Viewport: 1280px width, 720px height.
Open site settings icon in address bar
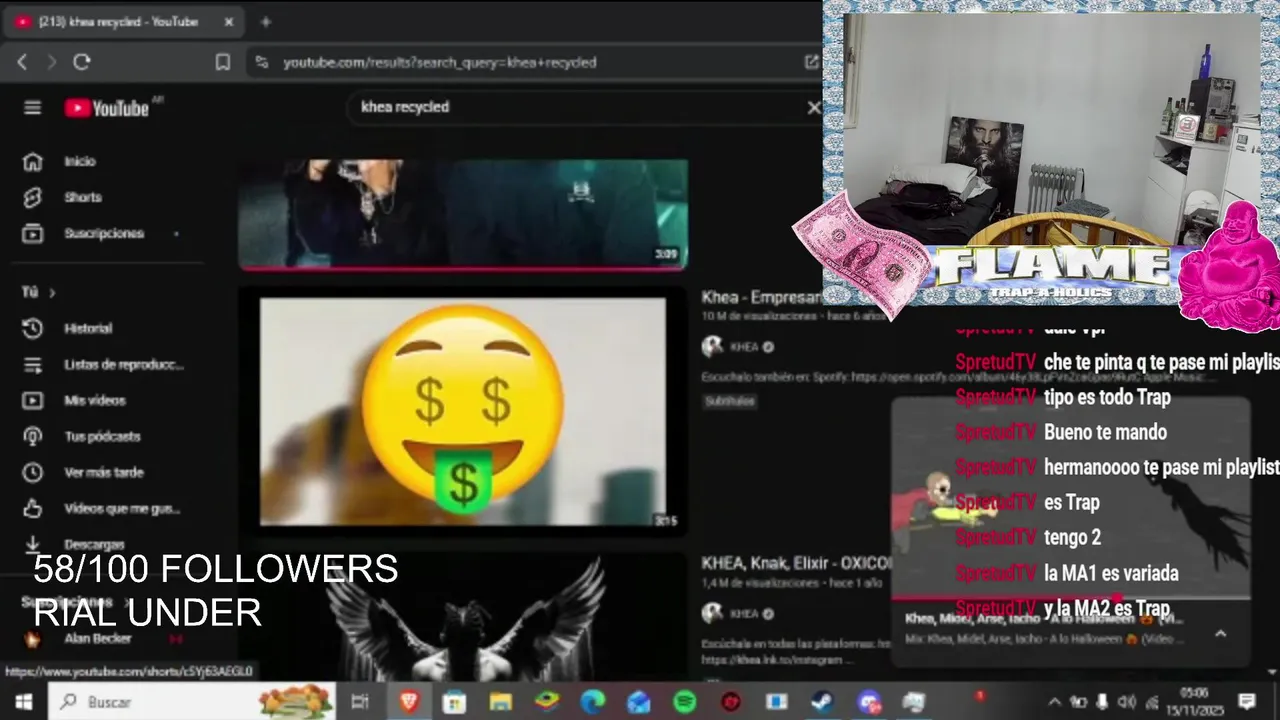262,62
